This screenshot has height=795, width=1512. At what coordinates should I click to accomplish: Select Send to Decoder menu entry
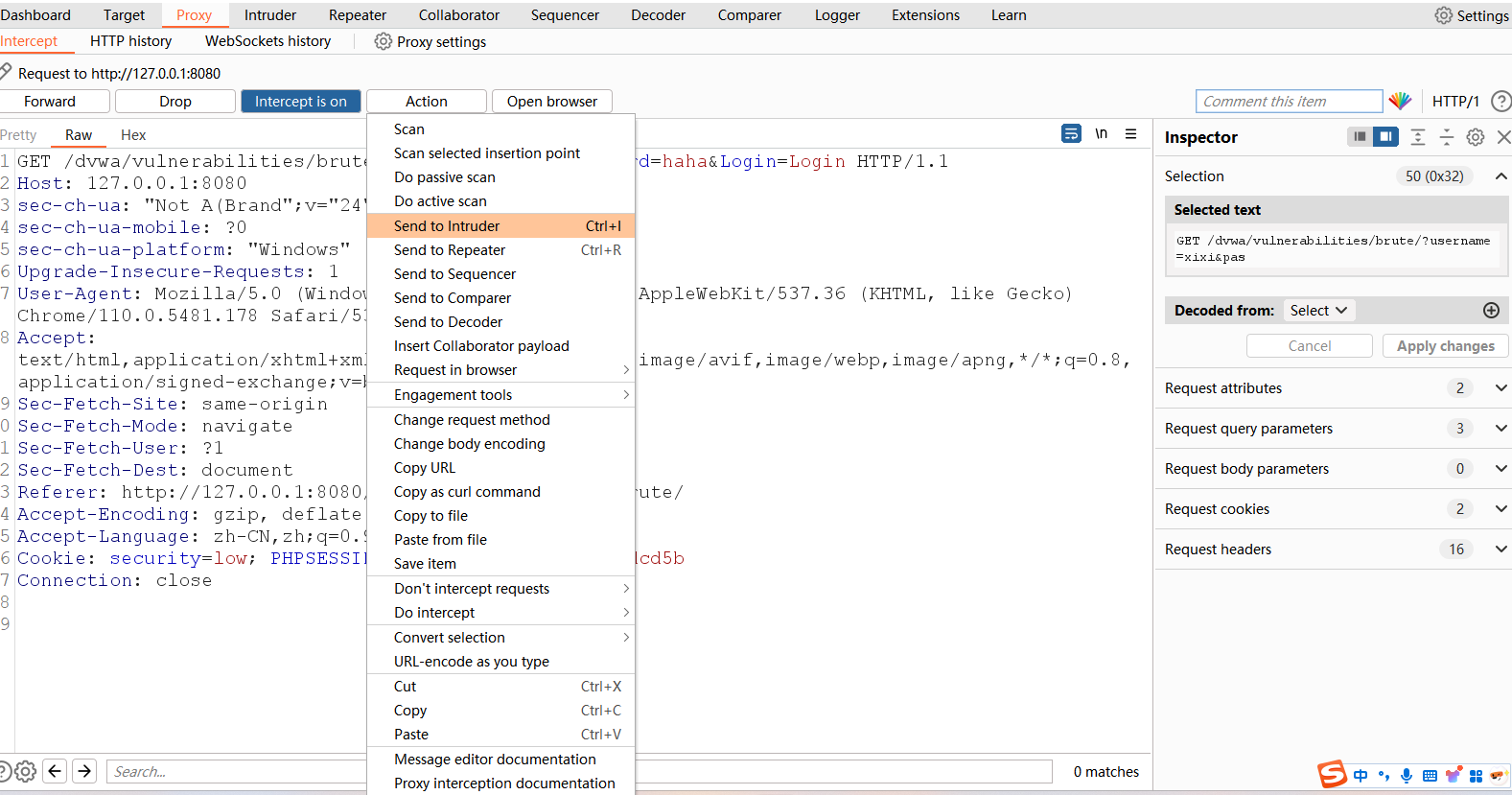(x=500, y=321)
